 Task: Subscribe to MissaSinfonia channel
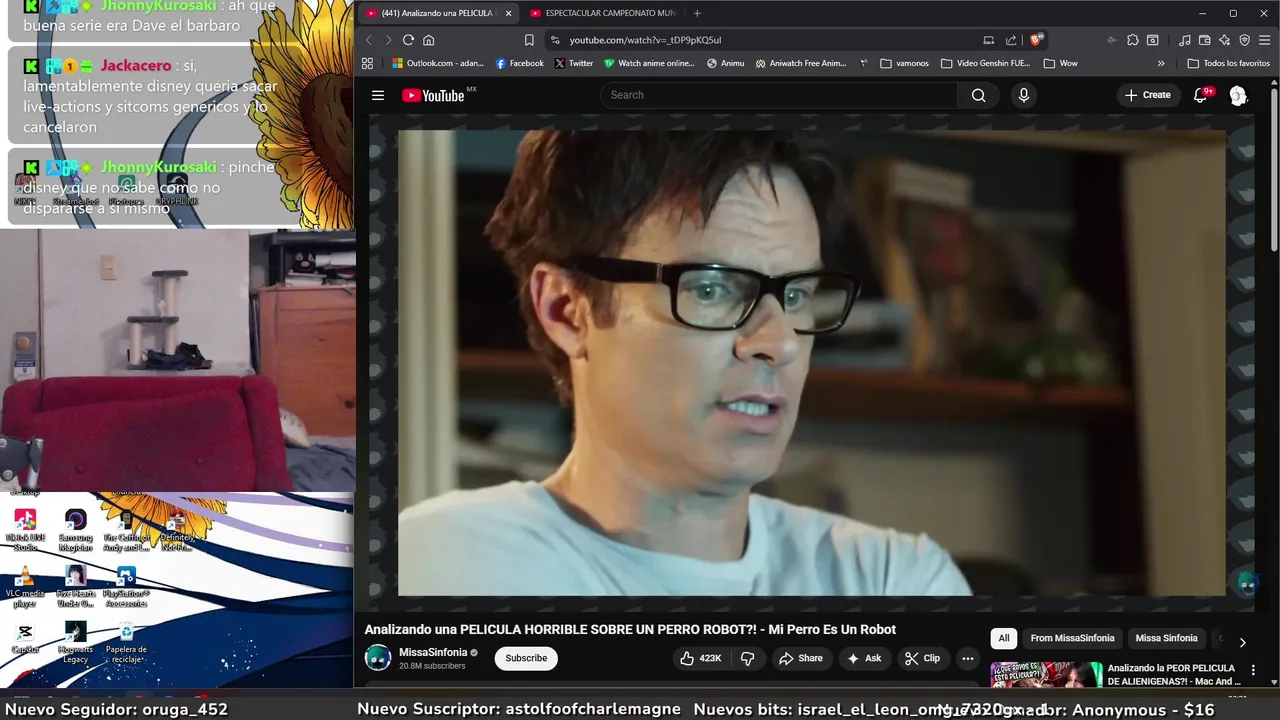pos(526,658)
